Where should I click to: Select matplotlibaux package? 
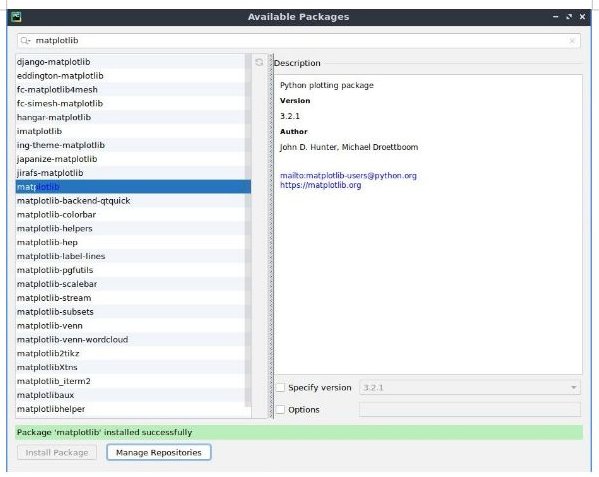pyautogui.click(x=133, y=395)
